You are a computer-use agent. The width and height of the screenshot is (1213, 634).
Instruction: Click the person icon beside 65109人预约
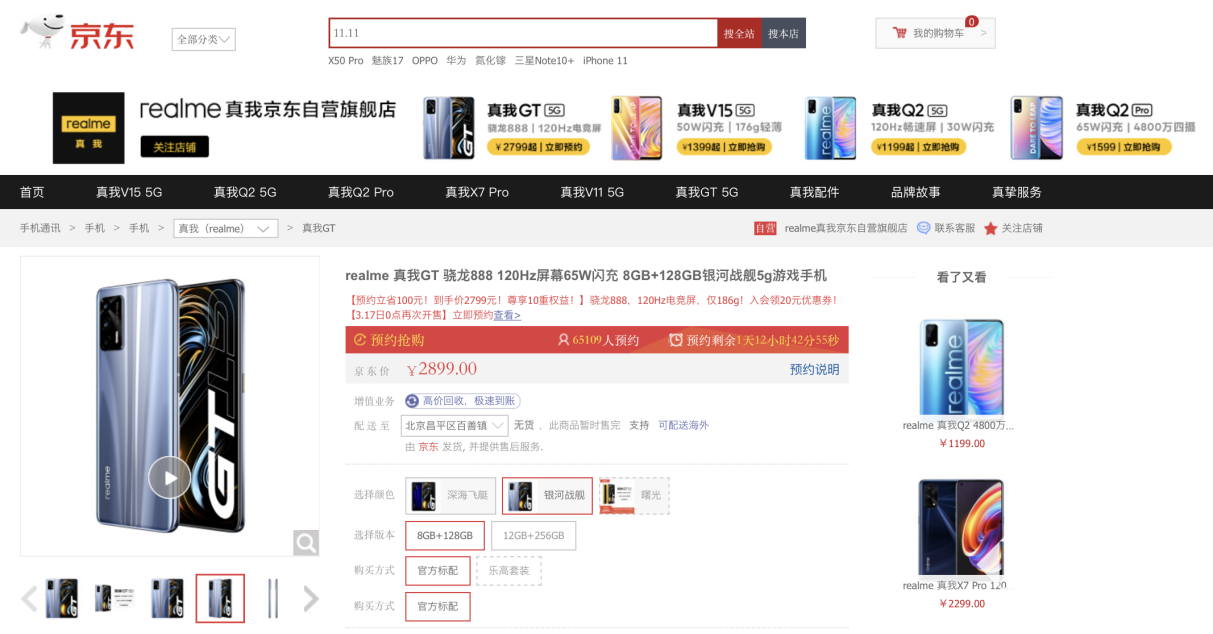tap(564, 340)
